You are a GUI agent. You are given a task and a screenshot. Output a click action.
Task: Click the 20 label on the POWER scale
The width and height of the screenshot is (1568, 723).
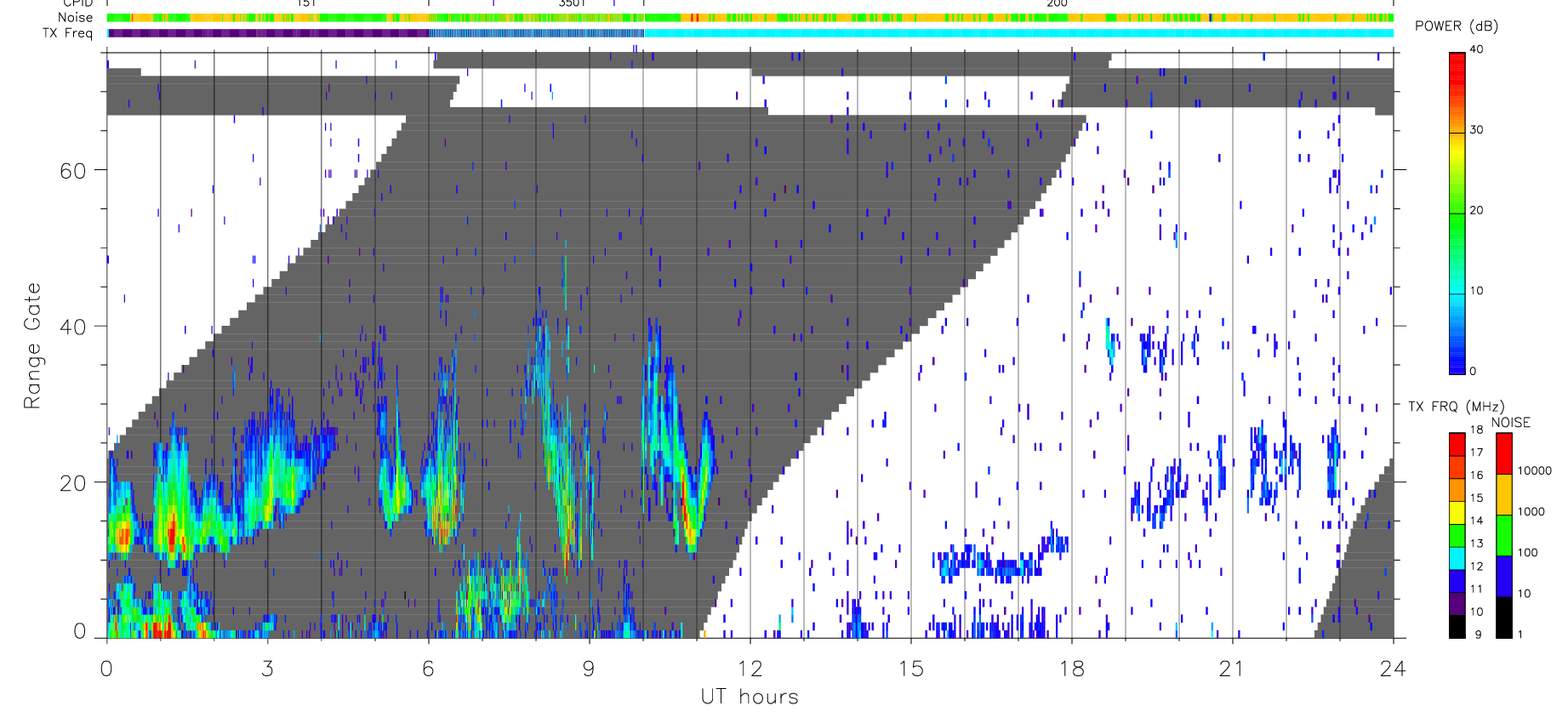1476,210
